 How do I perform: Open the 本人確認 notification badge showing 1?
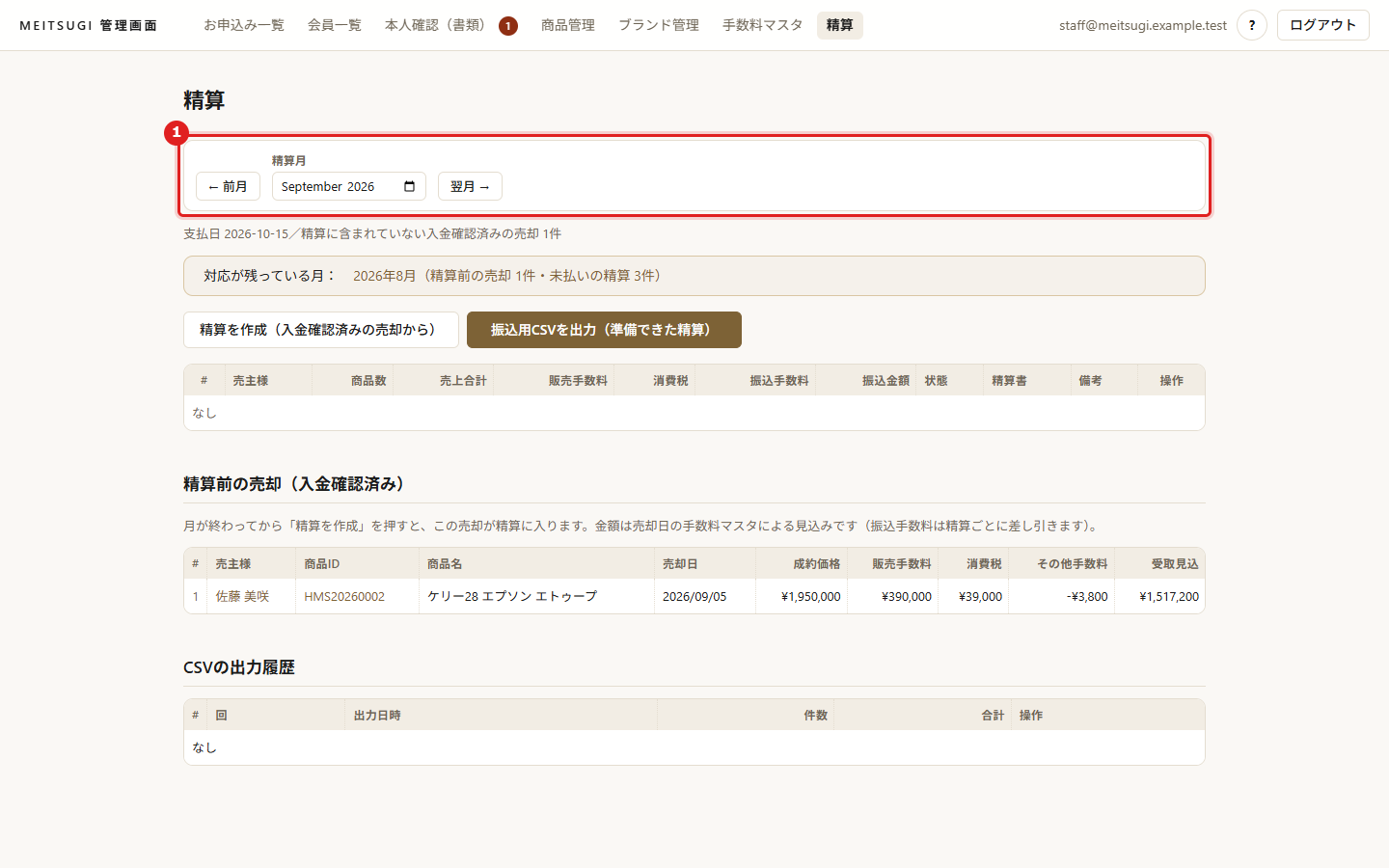click(x=508, y=26)
